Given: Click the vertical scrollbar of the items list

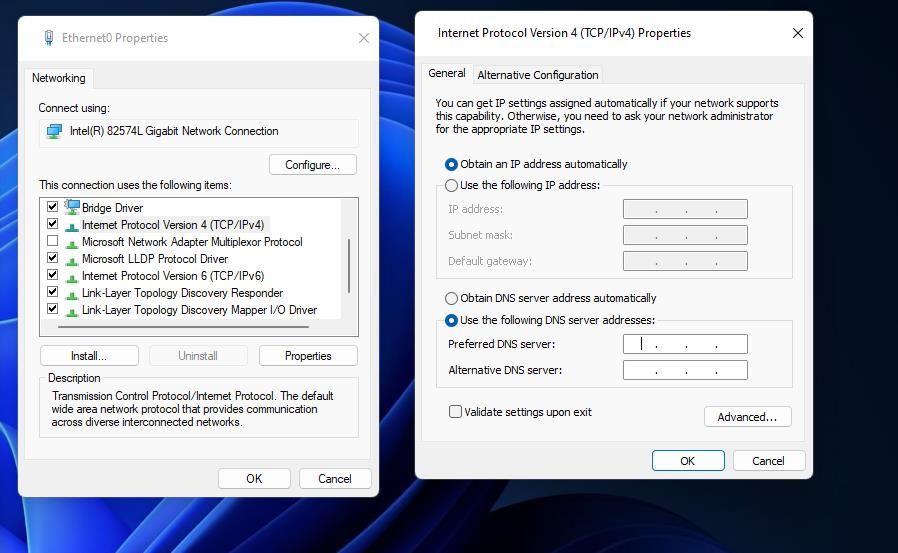Looking at the screenshot, I should [x=349, y=266].
